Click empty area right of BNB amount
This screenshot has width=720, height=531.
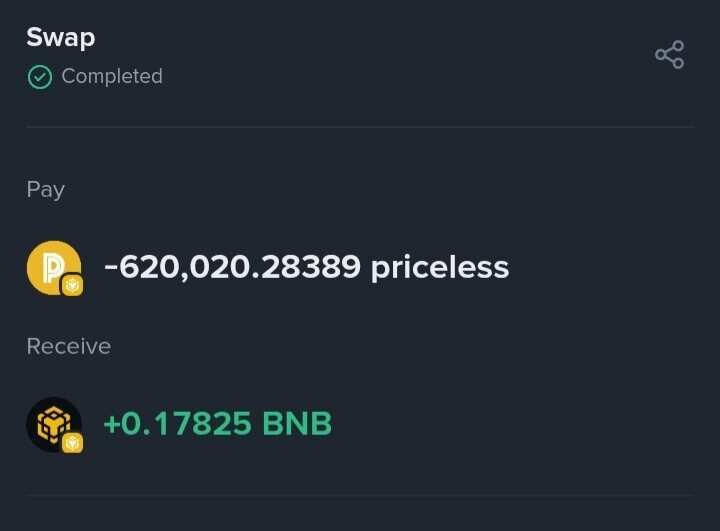point(520,423)
